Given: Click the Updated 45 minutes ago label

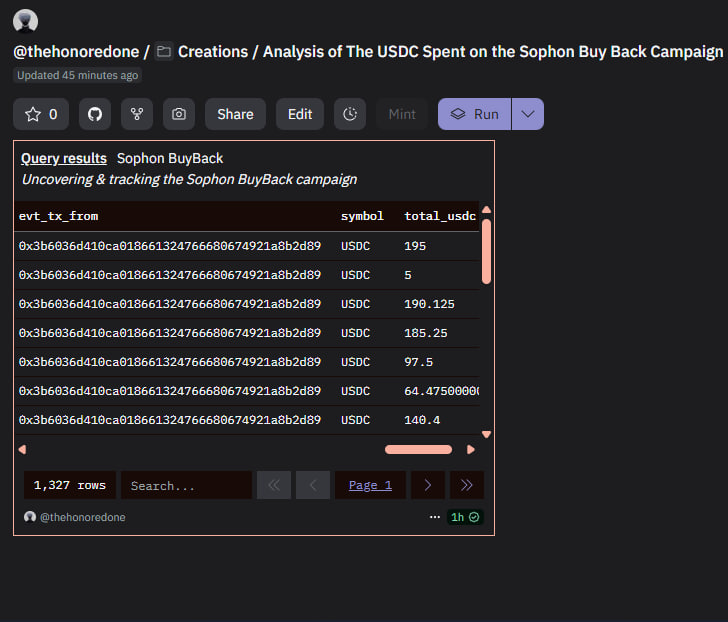Looking at the screenshot, I should (78, 75).
